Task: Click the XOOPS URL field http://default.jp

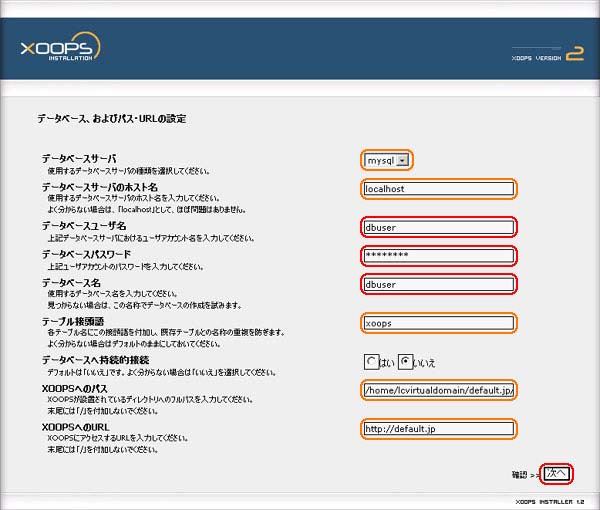Action: 439,429
